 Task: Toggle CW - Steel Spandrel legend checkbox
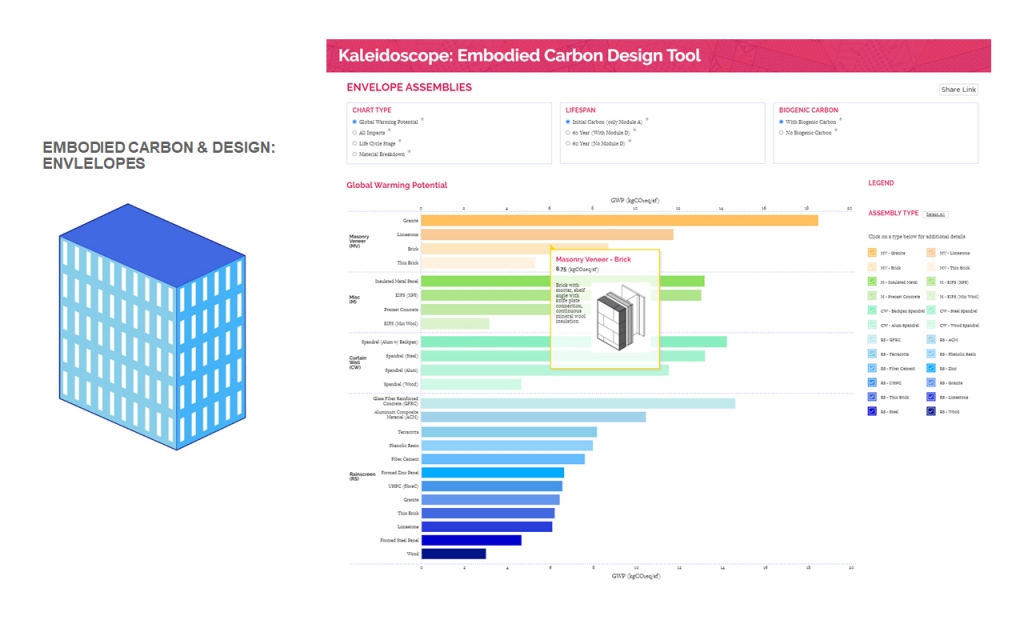932,310
